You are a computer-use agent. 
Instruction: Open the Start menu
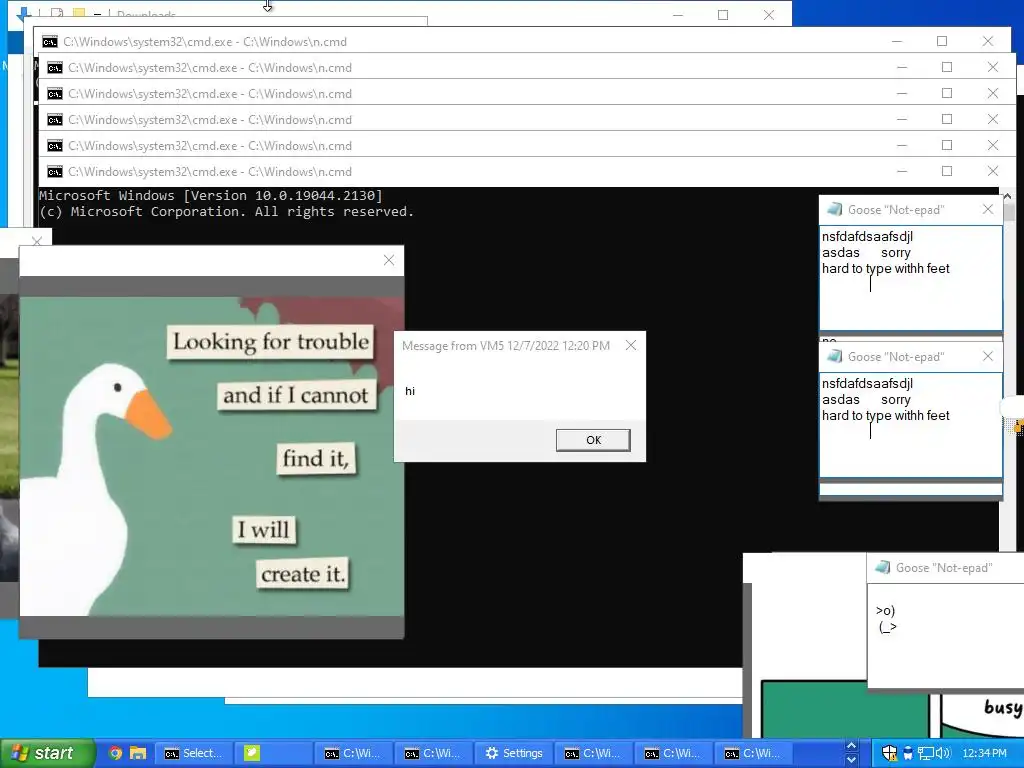(x=47, y=753)
